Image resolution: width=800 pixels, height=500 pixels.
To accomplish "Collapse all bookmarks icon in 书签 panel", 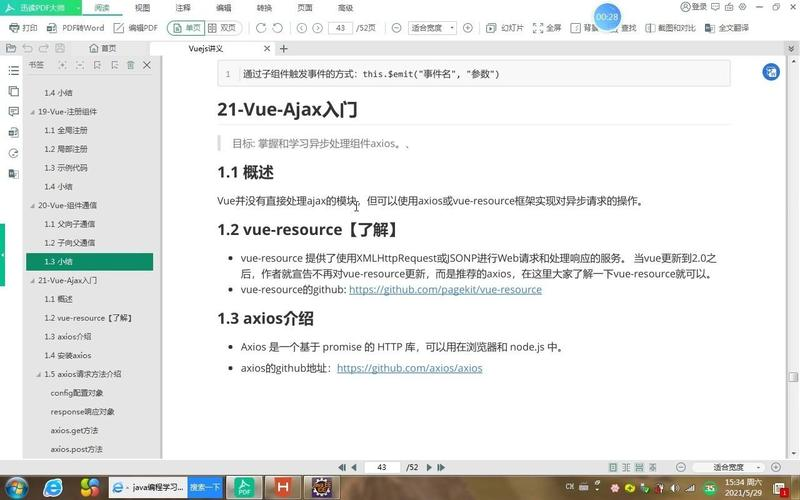I will (x=80, y=65).
